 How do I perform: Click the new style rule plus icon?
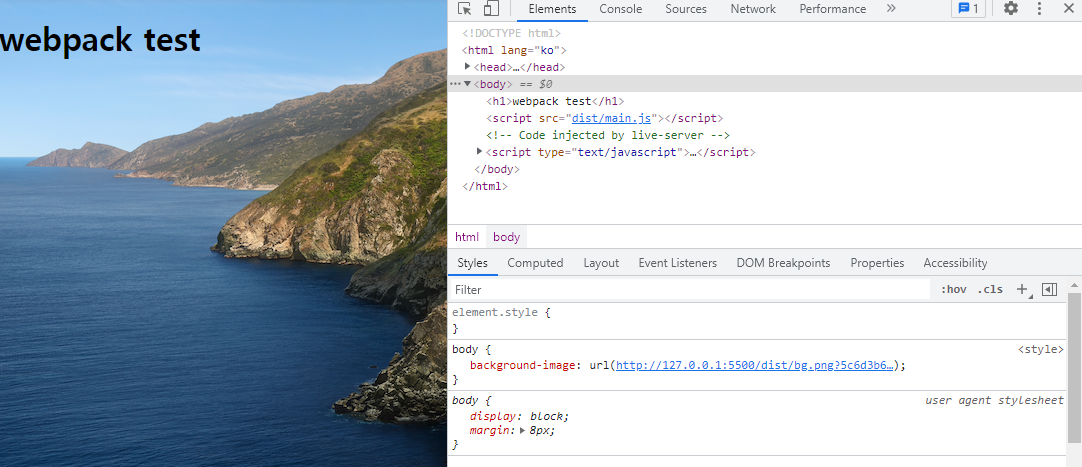1023,290
